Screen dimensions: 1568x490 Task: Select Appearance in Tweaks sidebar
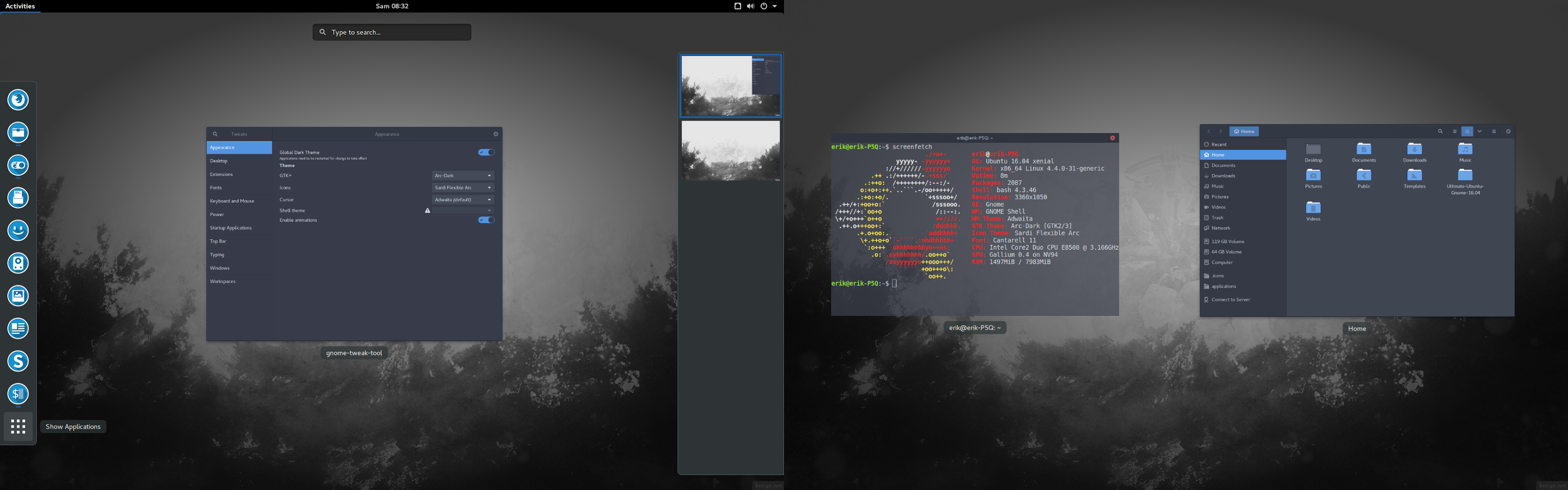point(239,147)
